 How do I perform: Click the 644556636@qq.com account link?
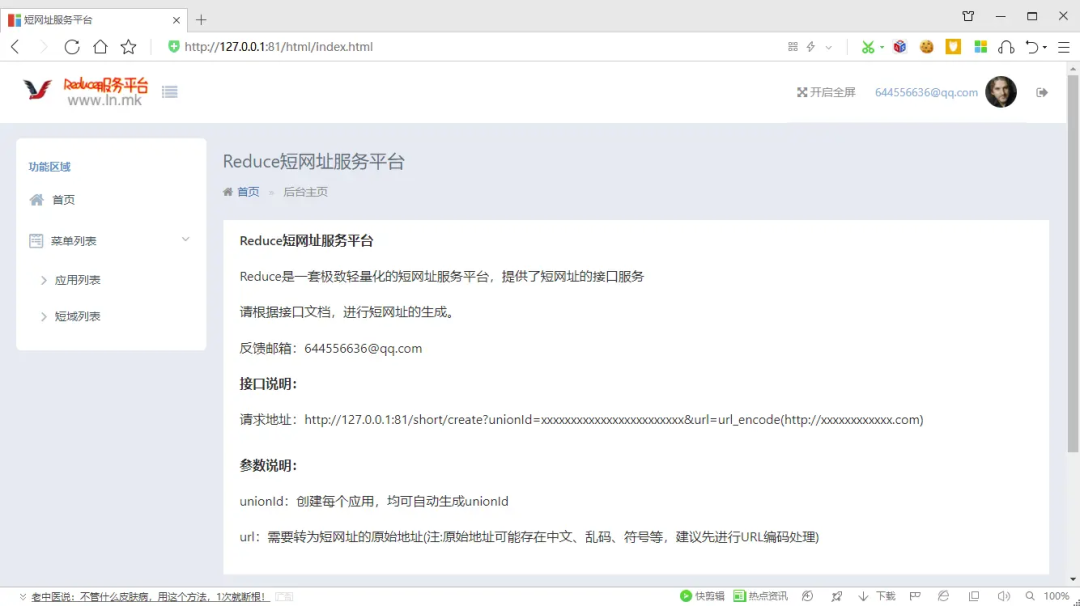pos(926,92)
